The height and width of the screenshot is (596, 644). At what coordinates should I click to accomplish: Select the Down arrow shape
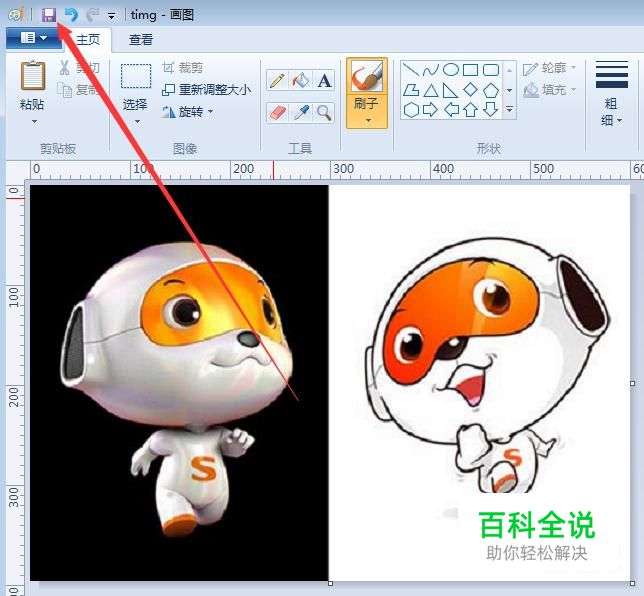click(x=491, y=110)
